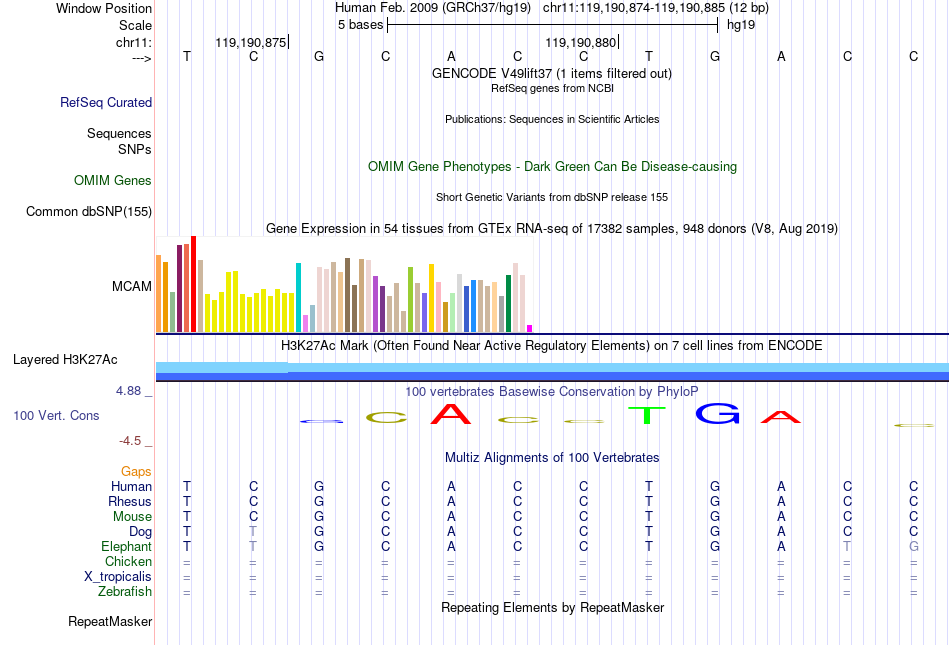The height and width of the screenshot is (645, 950).
Task: Select the RepeatMasker track label
Action: (110, 621)
